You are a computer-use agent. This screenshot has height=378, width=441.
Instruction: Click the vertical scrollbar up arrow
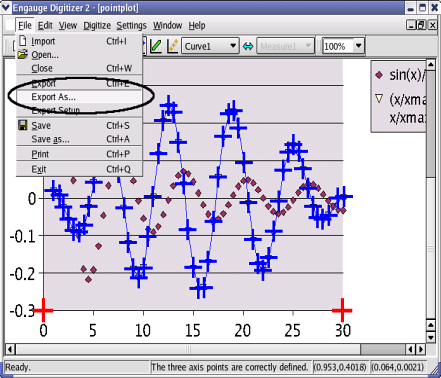431,64
